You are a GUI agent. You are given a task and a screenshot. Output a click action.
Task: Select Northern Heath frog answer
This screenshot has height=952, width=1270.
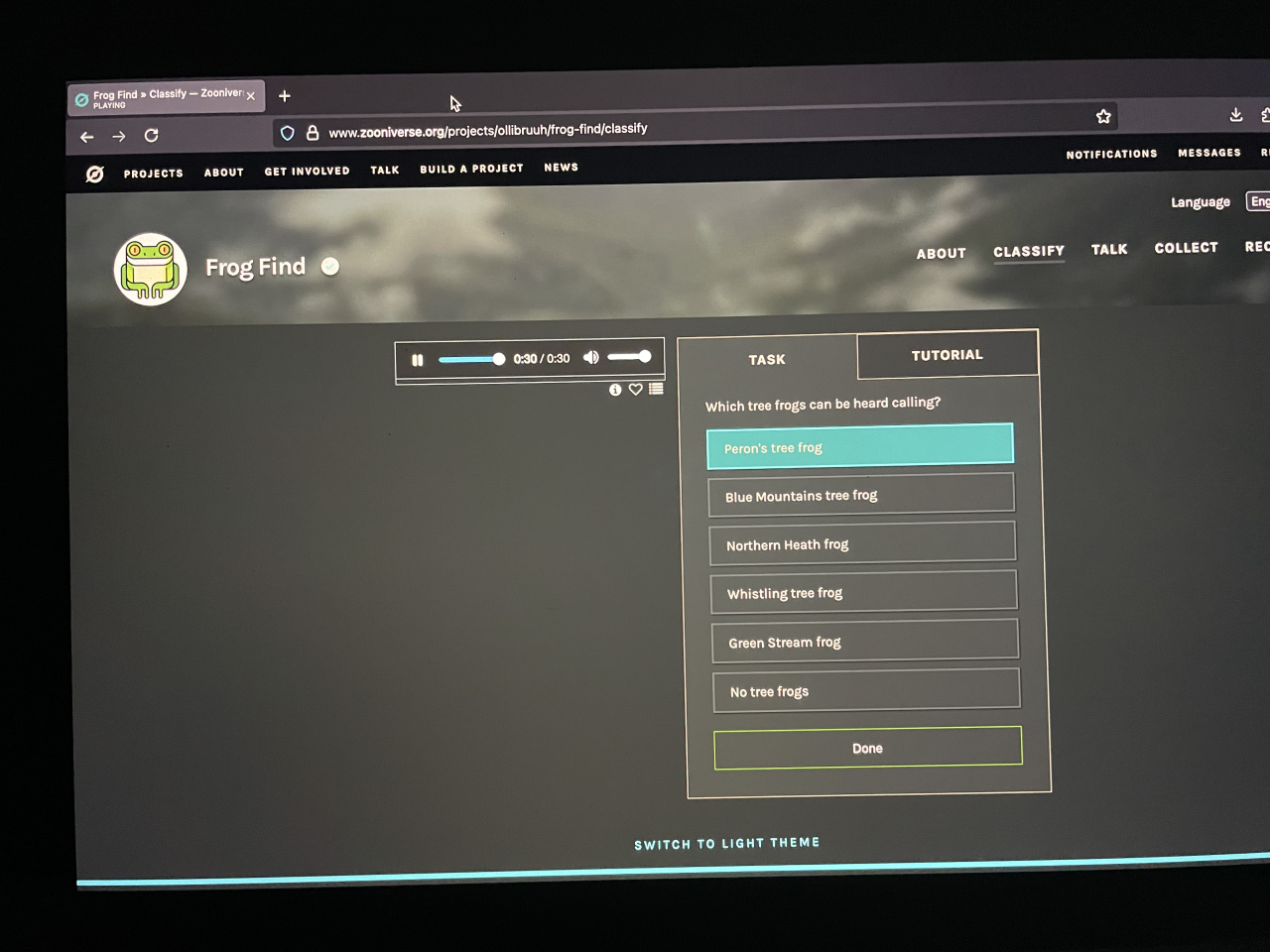pos(862,543)
